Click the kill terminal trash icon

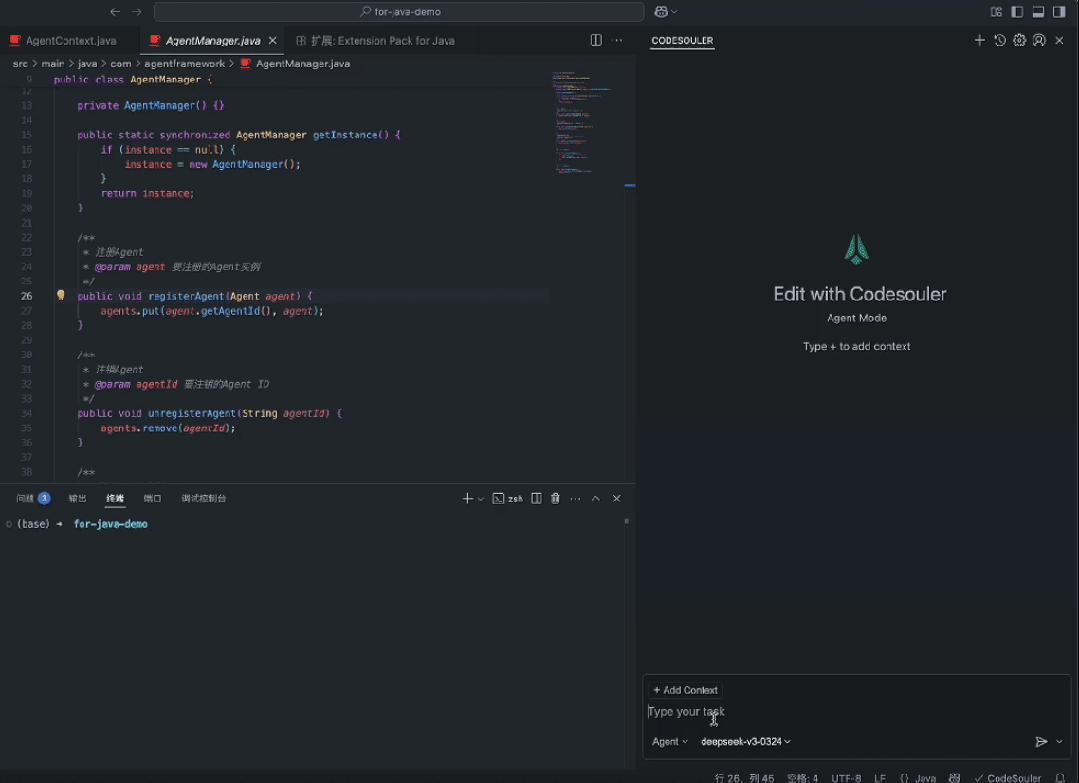coord(555,498)
